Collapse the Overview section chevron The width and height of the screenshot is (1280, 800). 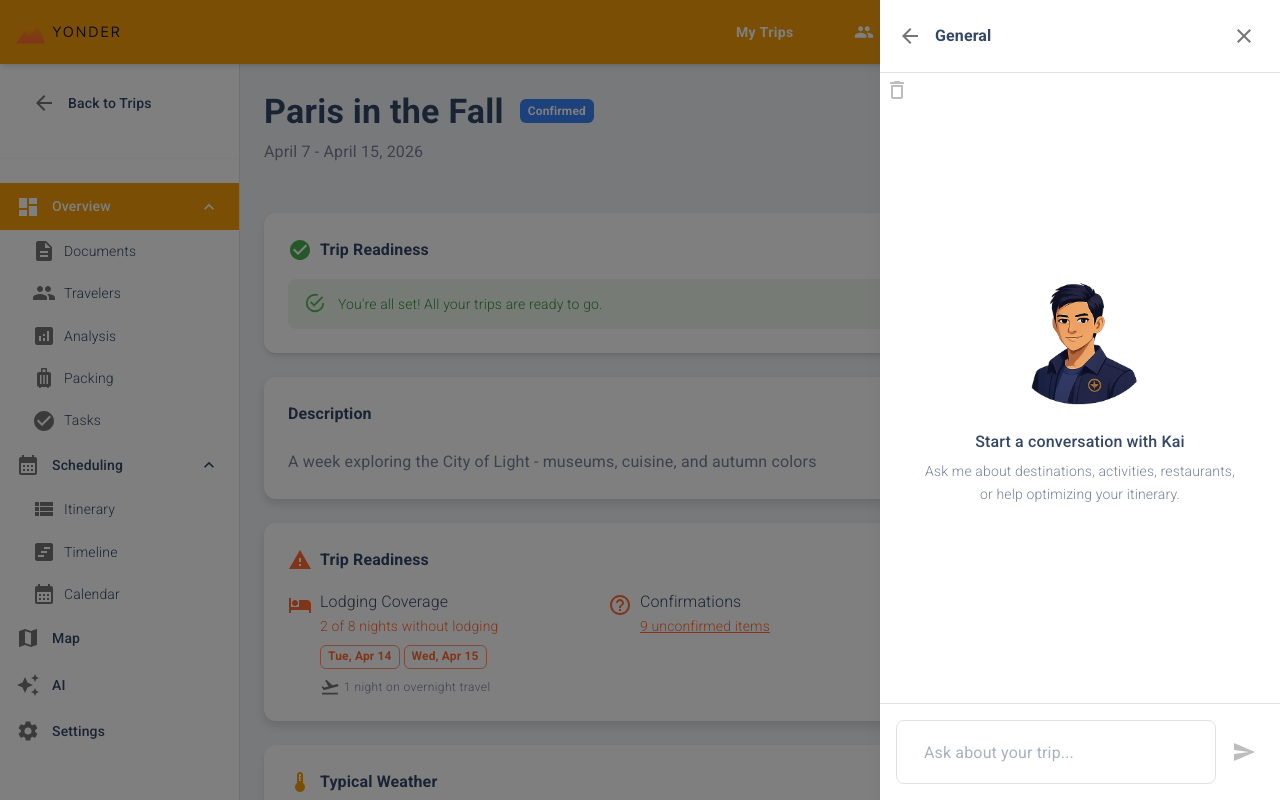(x=209, y=207)
